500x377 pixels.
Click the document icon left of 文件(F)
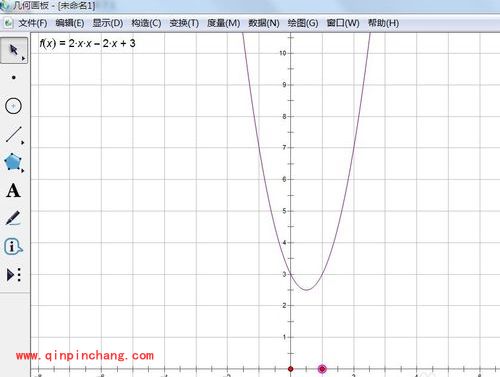click(8, 23)
